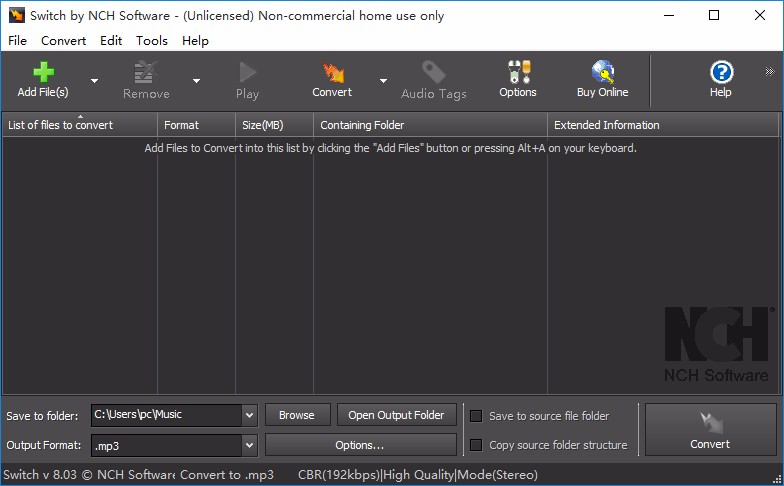784x486 pixels.
Task: Open the Output Format dropdown arrow
Action: pyautogui.click(x=250, y=445)
